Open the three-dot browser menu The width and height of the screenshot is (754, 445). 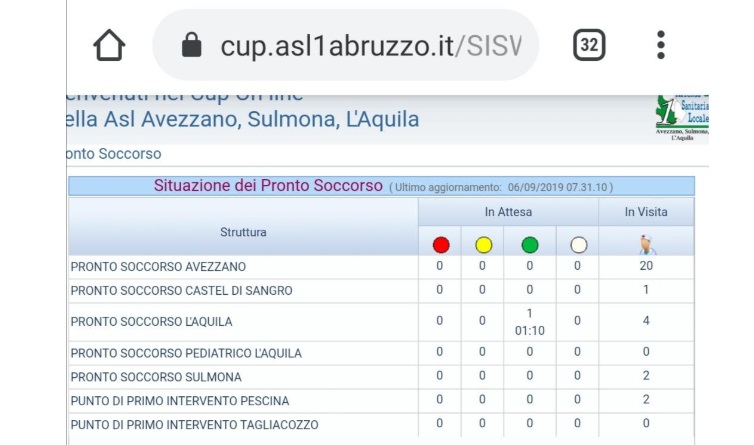click(x=661, y=45)
